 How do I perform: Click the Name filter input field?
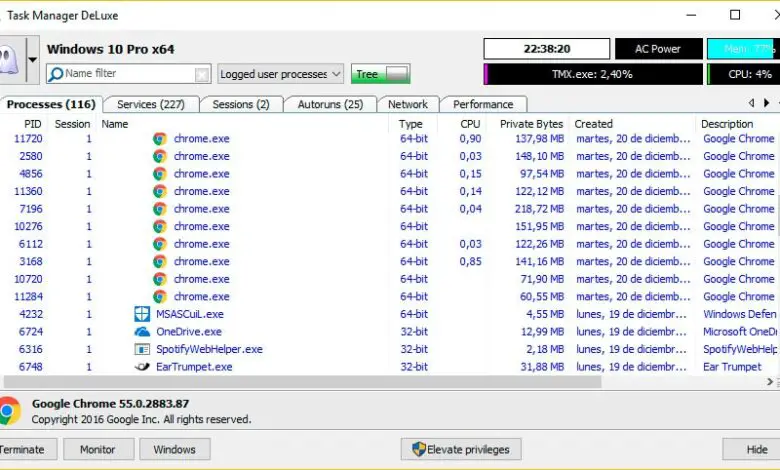coord(128,74)
